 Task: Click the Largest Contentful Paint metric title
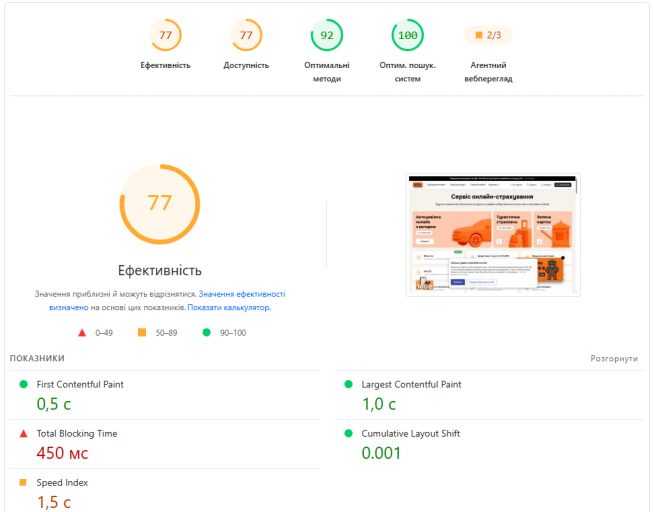pyautogui.click(x=411, y=384)
